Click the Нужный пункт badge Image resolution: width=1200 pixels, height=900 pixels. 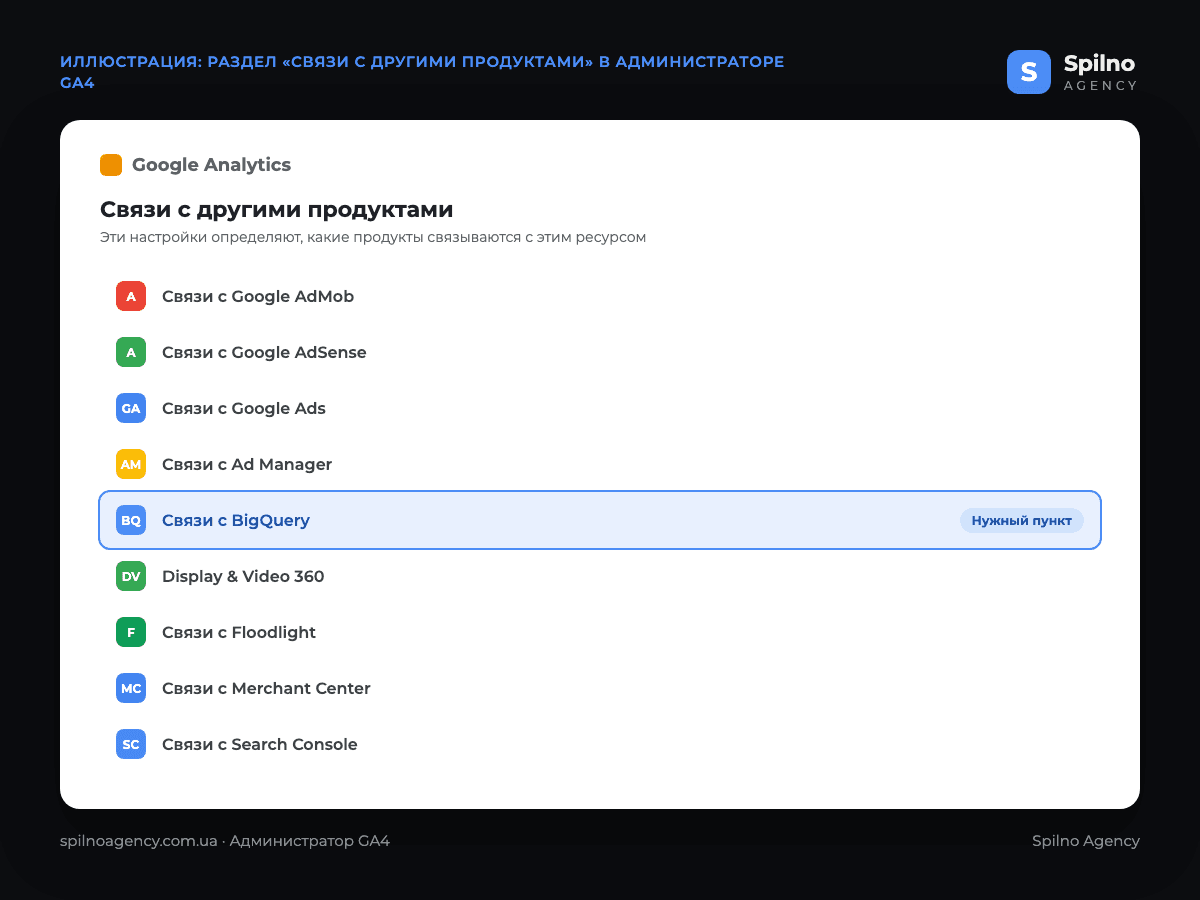pos(1021,520)
